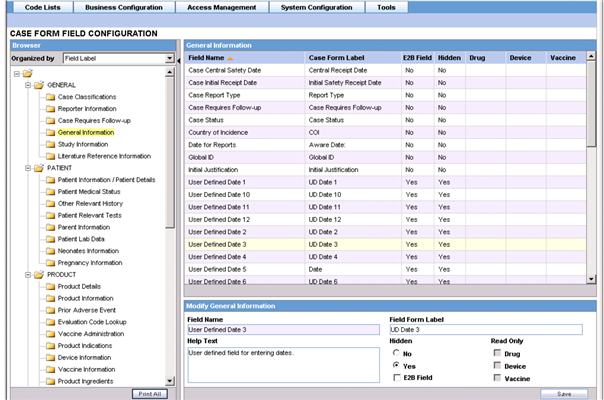Click the Vaccine Administration folder icon

[50, 333]
